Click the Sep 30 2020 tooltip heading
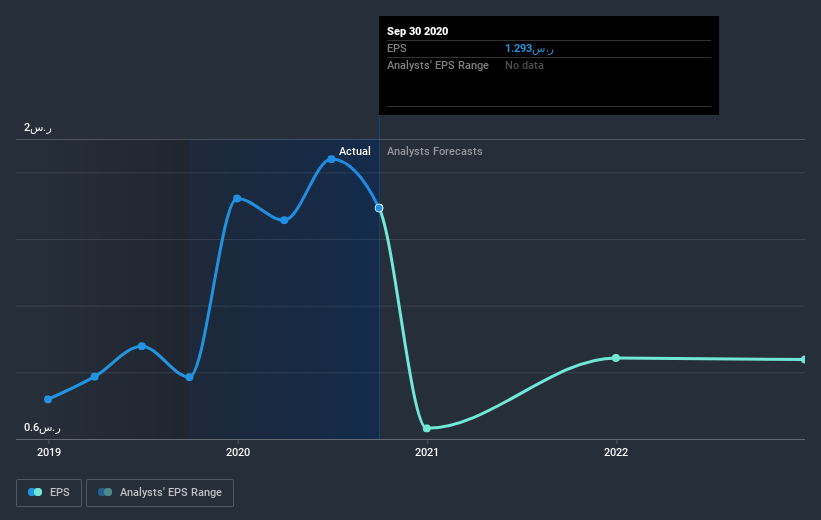 417,31
